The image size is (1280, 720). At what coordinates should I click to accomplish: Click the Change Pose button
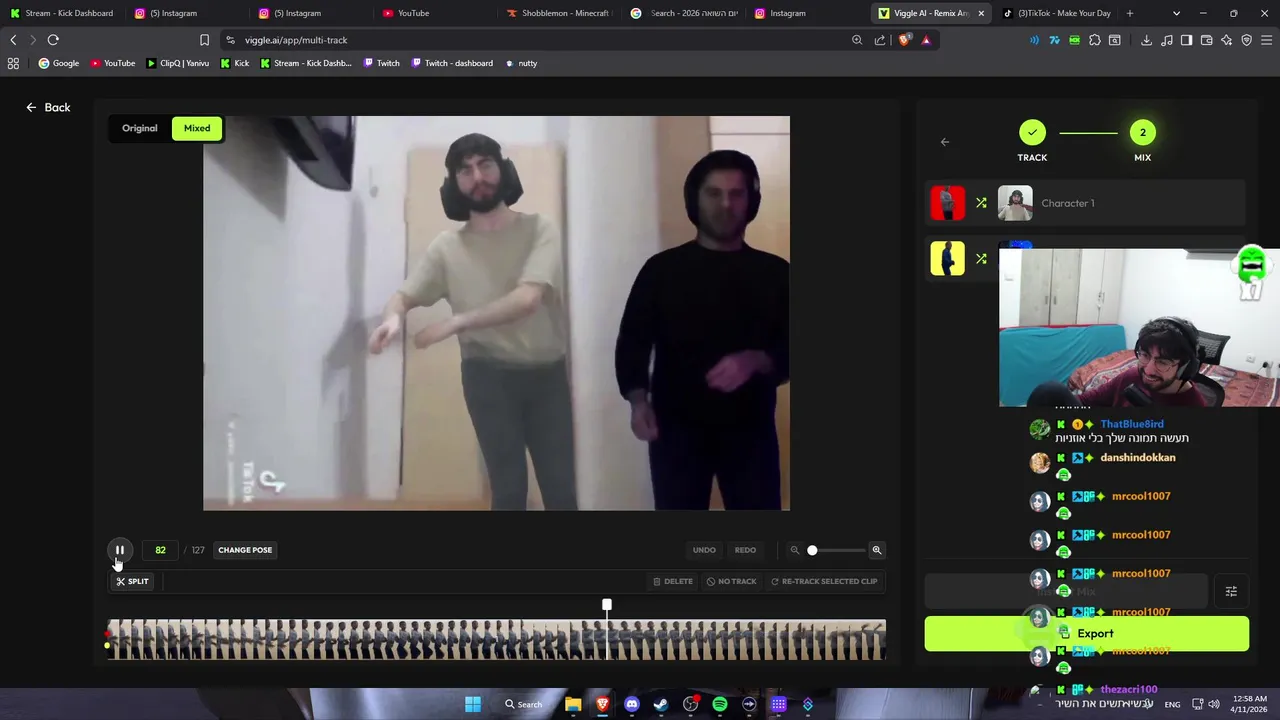coord(245,550)
